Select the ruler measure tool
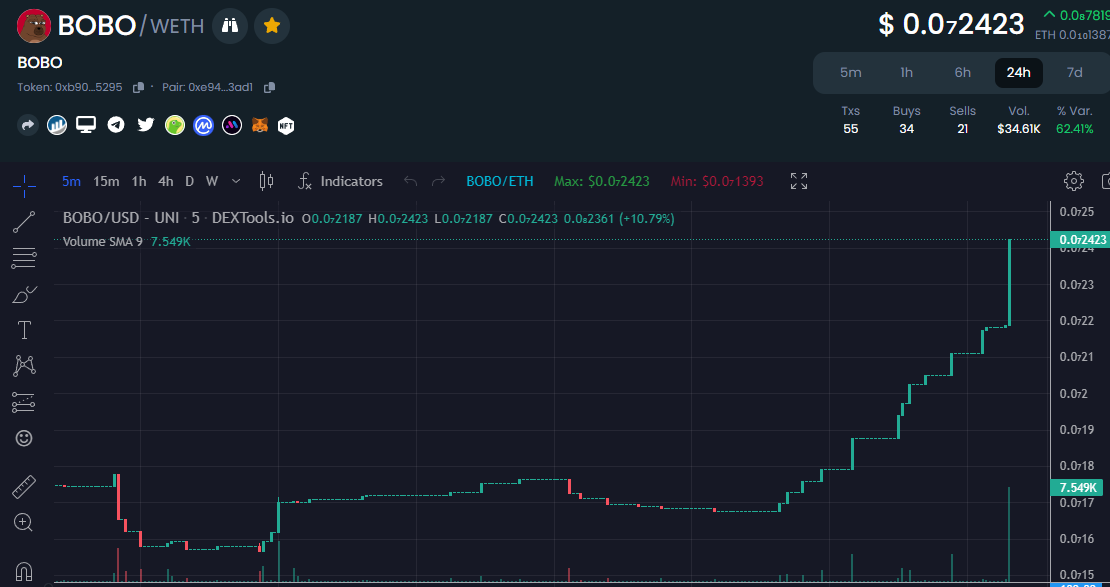The height and width of the screenshot is (587, 1110). [24, 487]
